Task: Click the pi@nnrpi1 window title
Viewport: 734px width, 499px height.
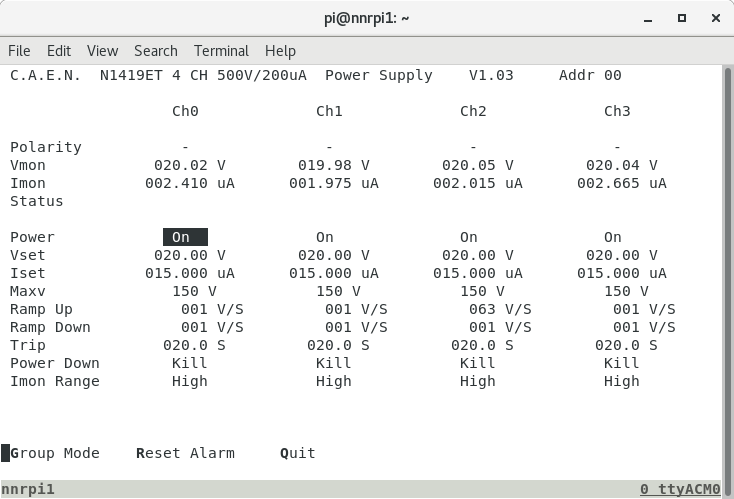Action: tap(367, 18)
